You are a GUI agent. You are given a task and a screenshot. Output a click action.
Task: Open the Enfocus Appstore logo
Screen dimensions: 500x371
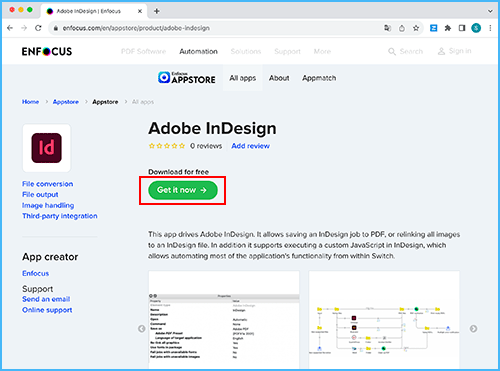tap(187, 78)
